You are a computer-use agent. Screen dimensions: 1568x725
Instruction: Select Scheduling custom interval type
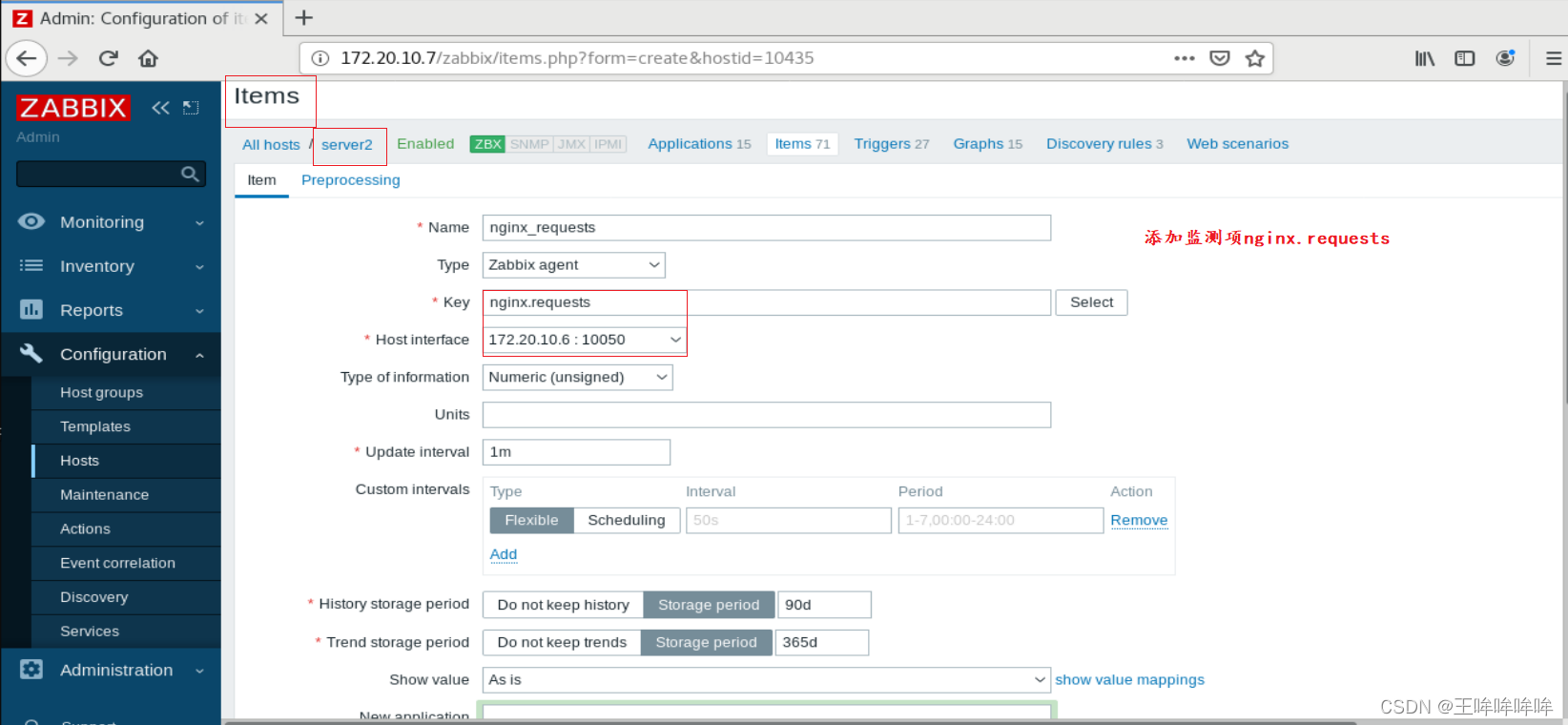(627, 520)
